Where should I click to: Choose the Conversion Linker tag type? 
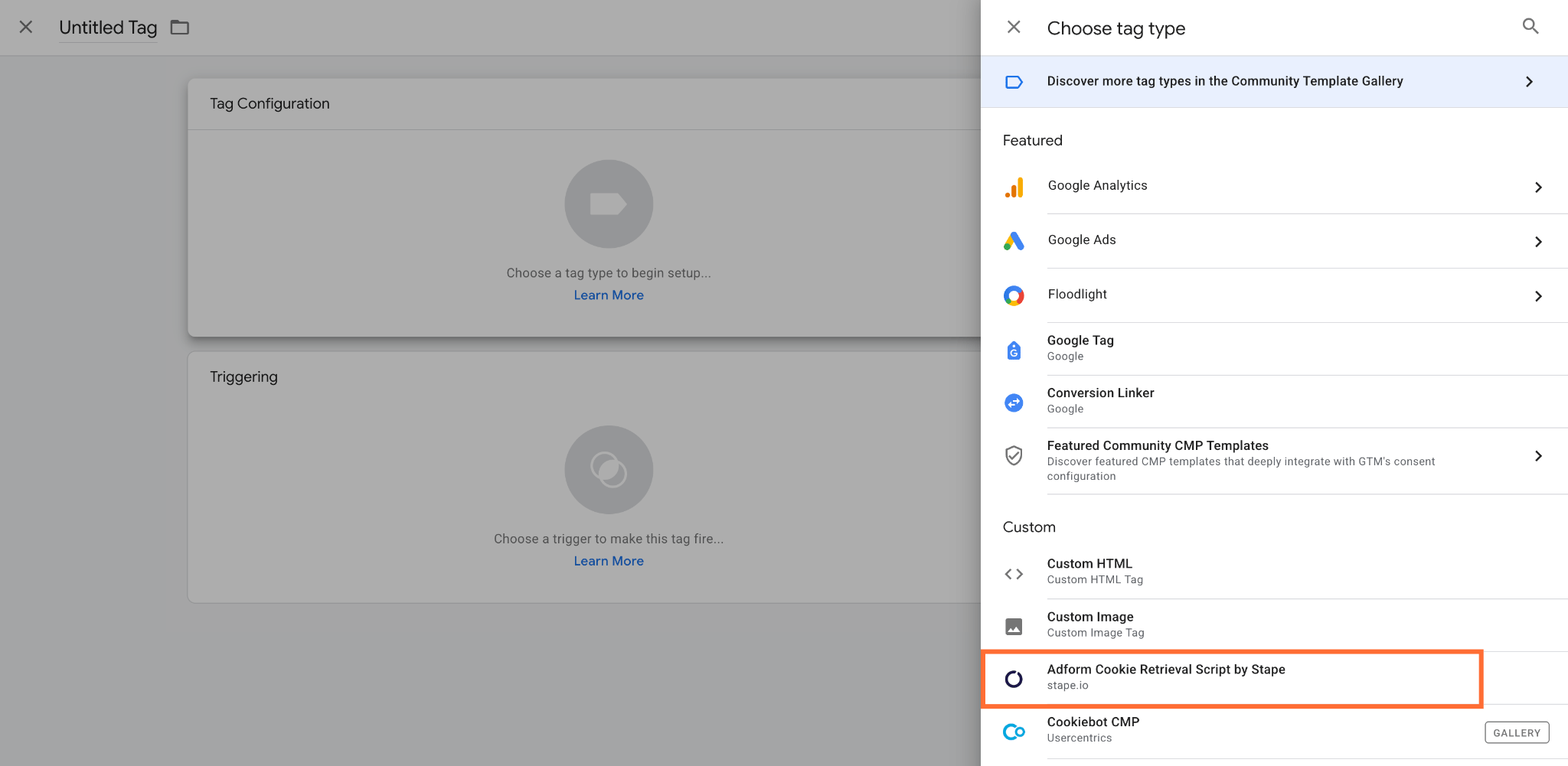pos(1274,402)
